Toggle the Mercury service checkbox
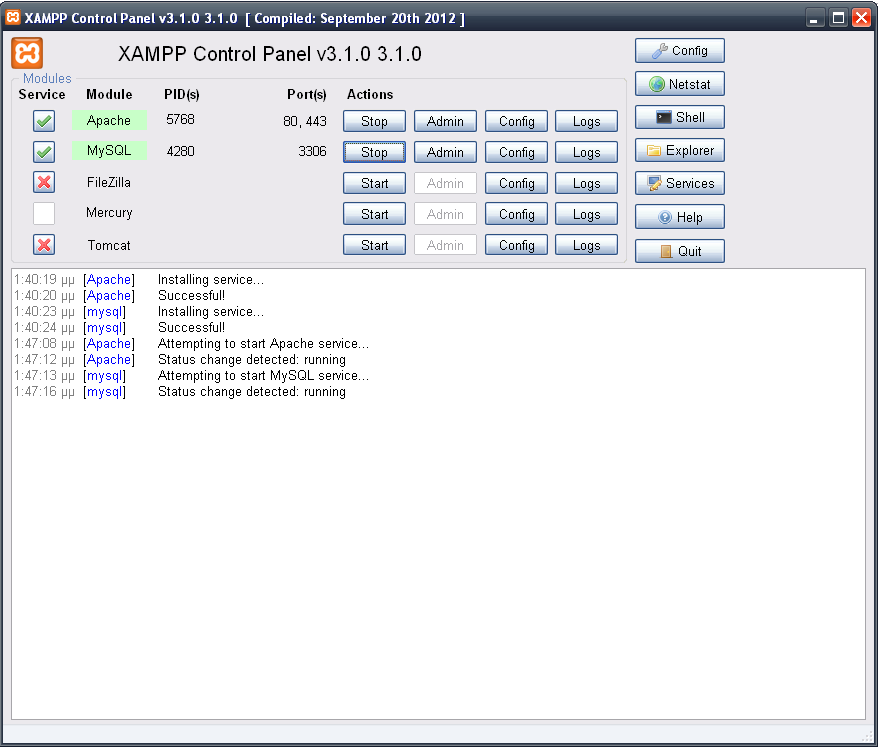The height and width of the screenshot is (747, 878). point(44,213)
